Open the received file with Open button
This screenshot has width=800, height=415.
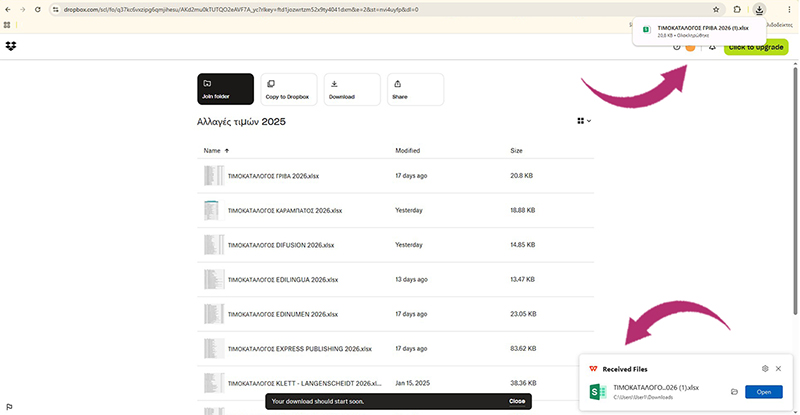763,391
